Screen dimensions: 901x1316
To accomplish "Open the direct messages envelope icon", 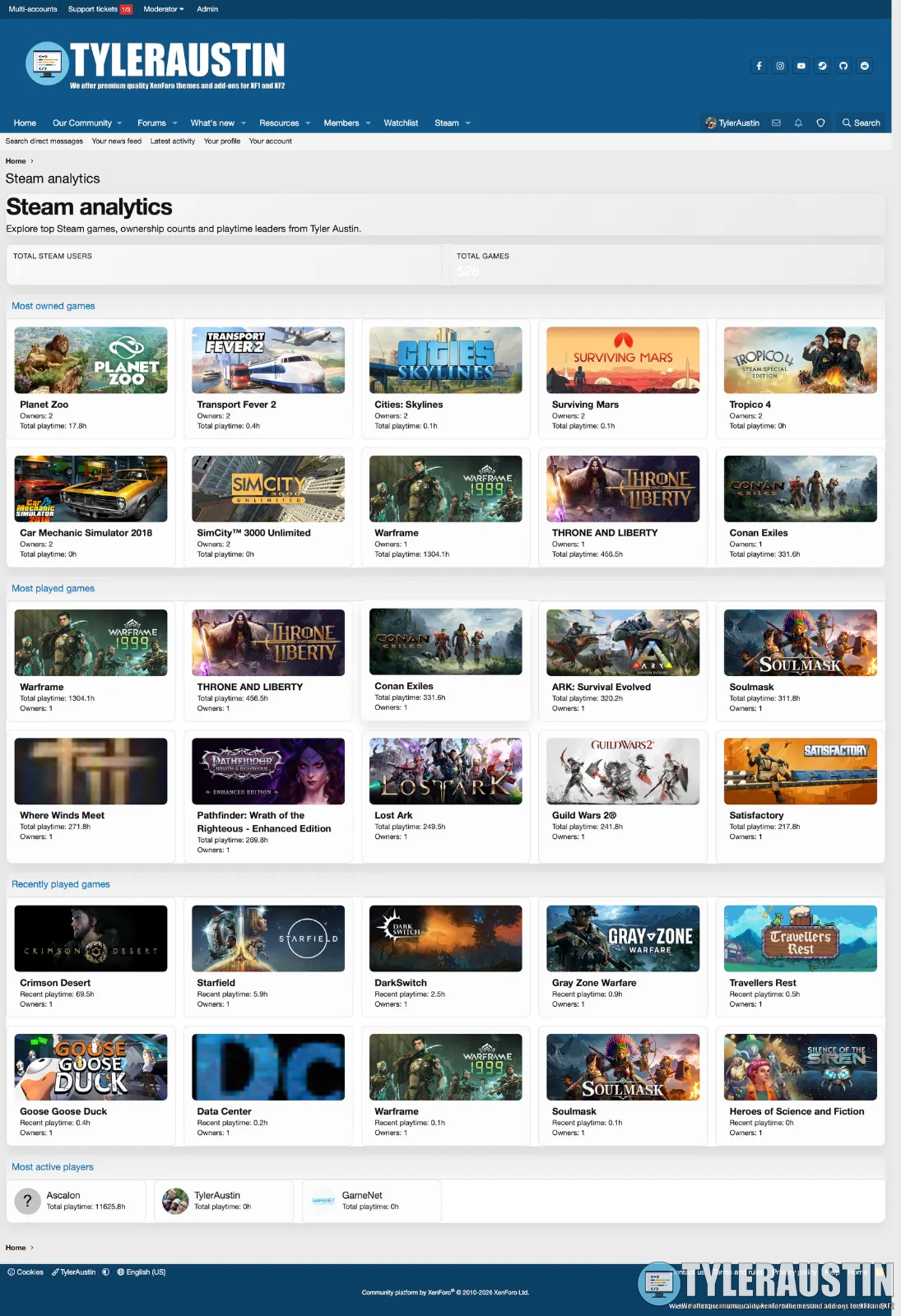I will (x=776, y=123).
